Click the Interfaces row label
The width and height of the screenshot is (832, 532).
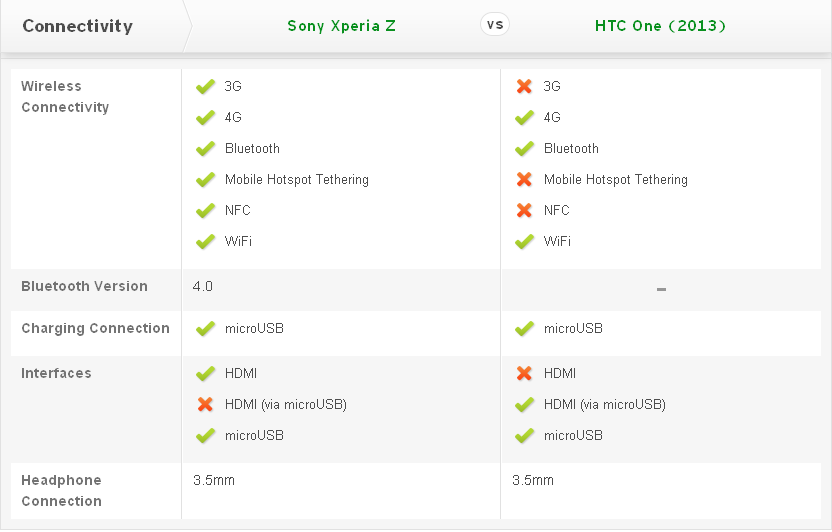56,373
